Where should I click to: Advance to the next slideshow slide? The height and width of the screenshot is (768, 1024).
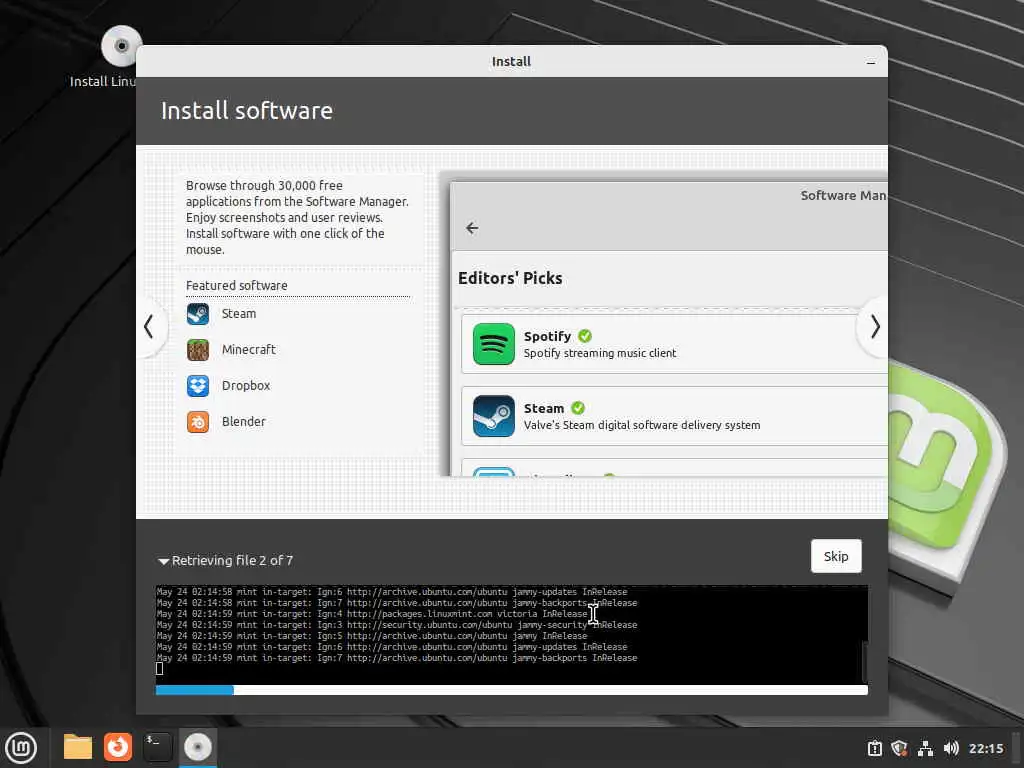(874, 327)
